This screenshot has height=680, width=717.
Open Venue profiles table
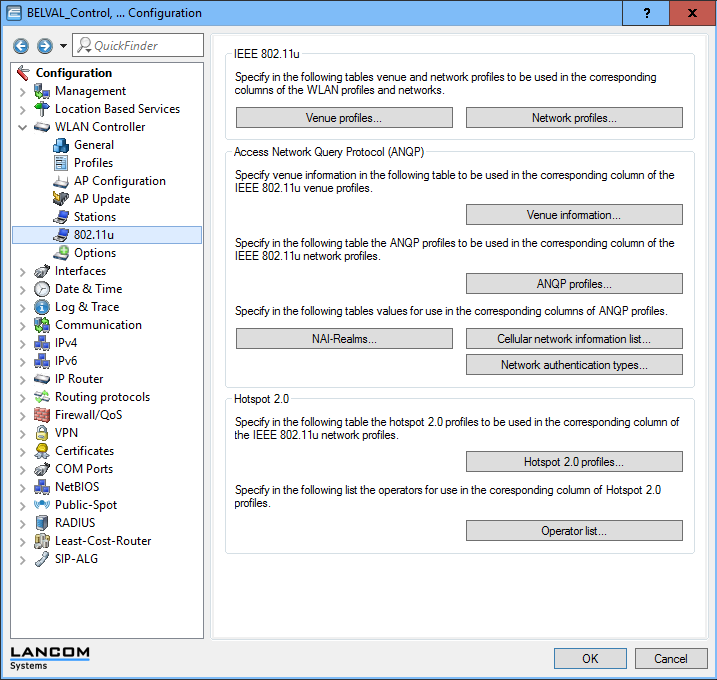(344, 118)
